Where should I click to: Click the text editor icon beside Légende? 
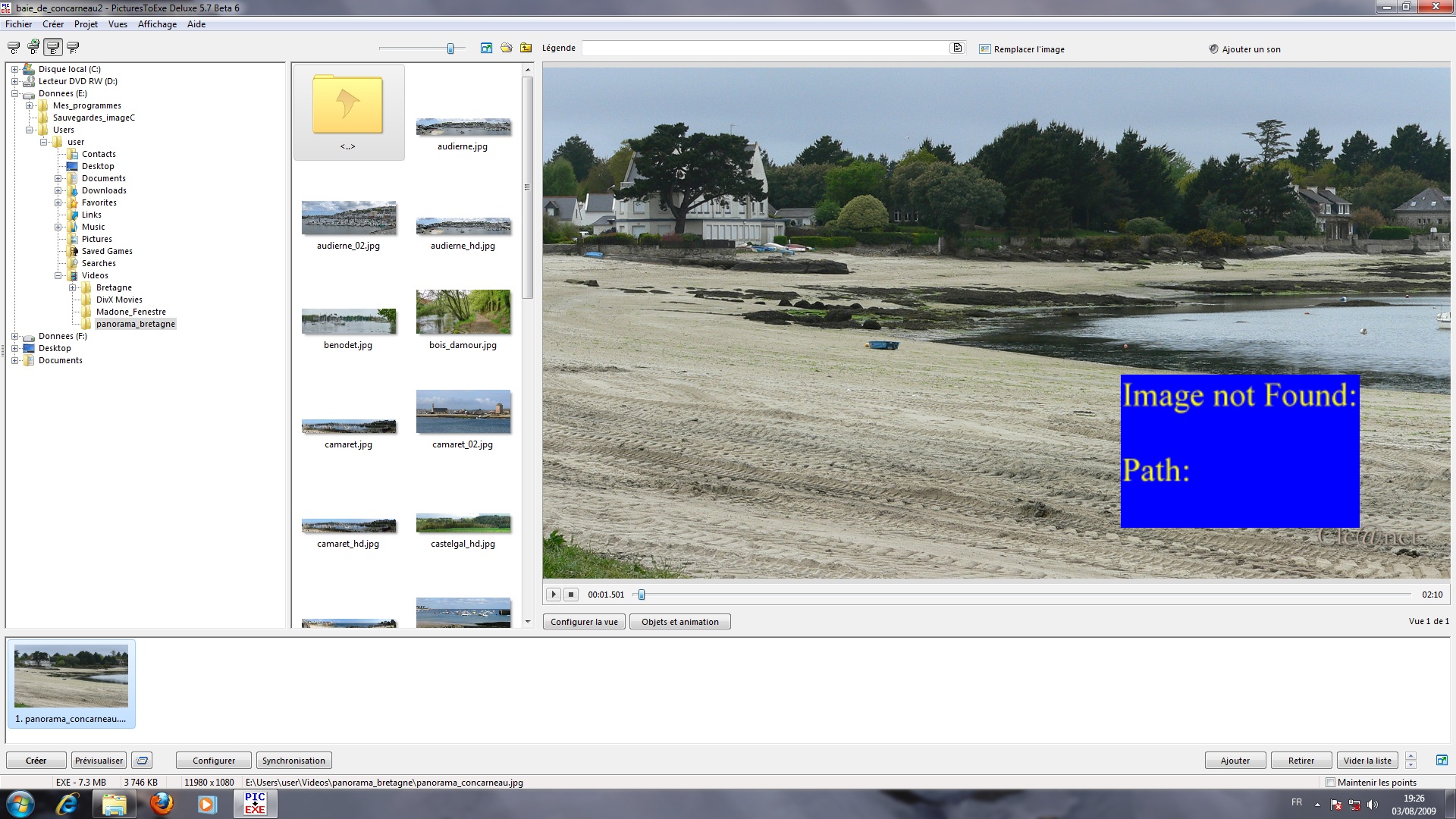tap(958, 48)
